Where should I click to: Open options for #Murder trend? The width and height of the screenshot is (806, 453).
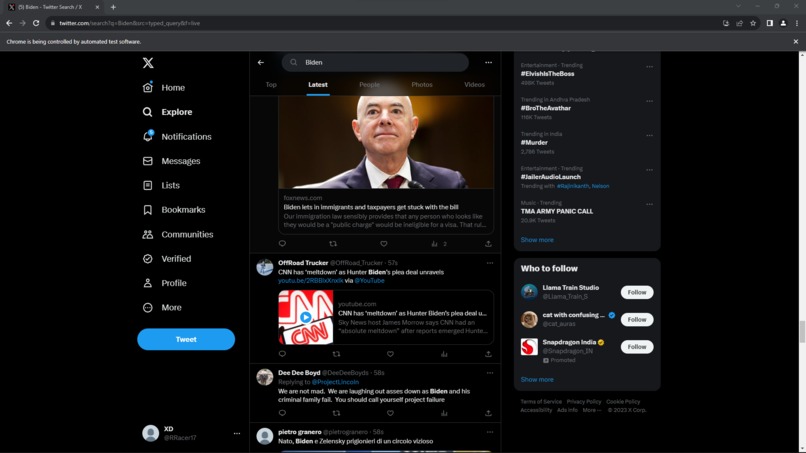650,136
